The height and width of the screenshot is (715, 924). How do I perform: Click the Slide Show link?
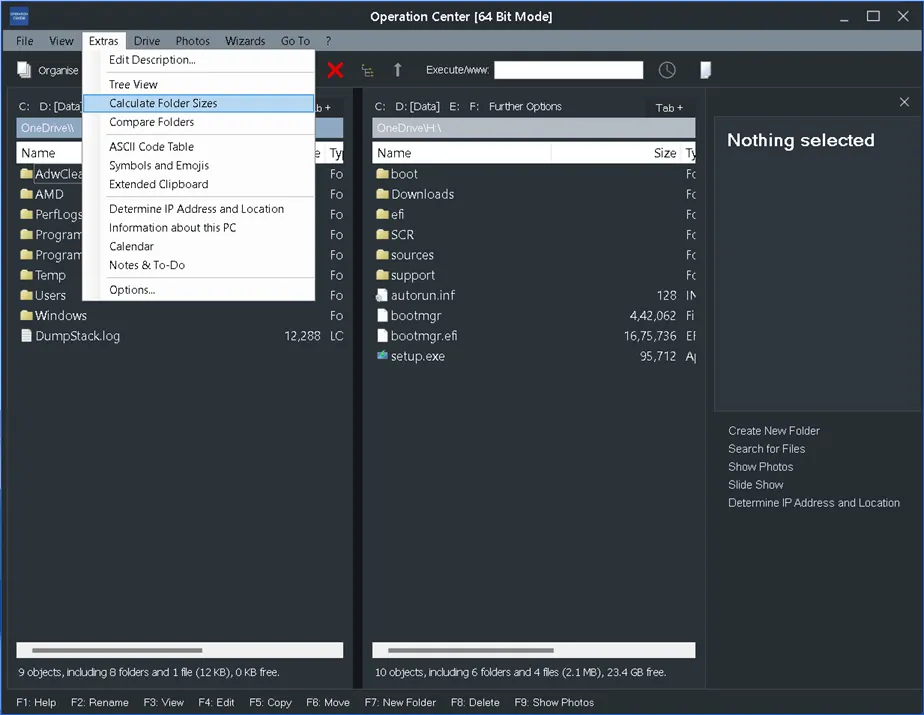tap(756, 485)
